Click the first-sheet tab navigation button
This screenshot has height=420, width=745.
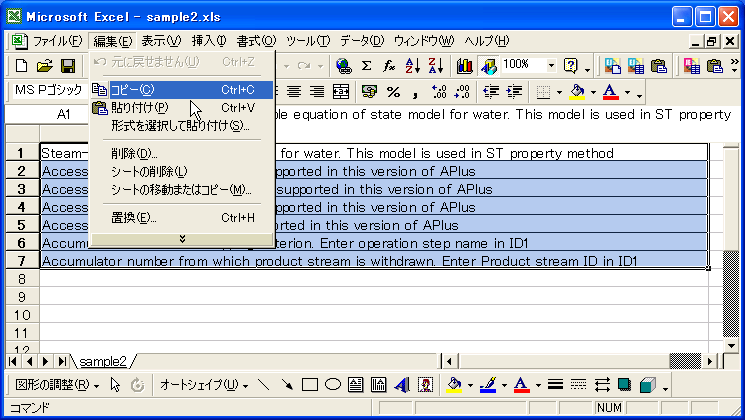click(x=13, y=362)
